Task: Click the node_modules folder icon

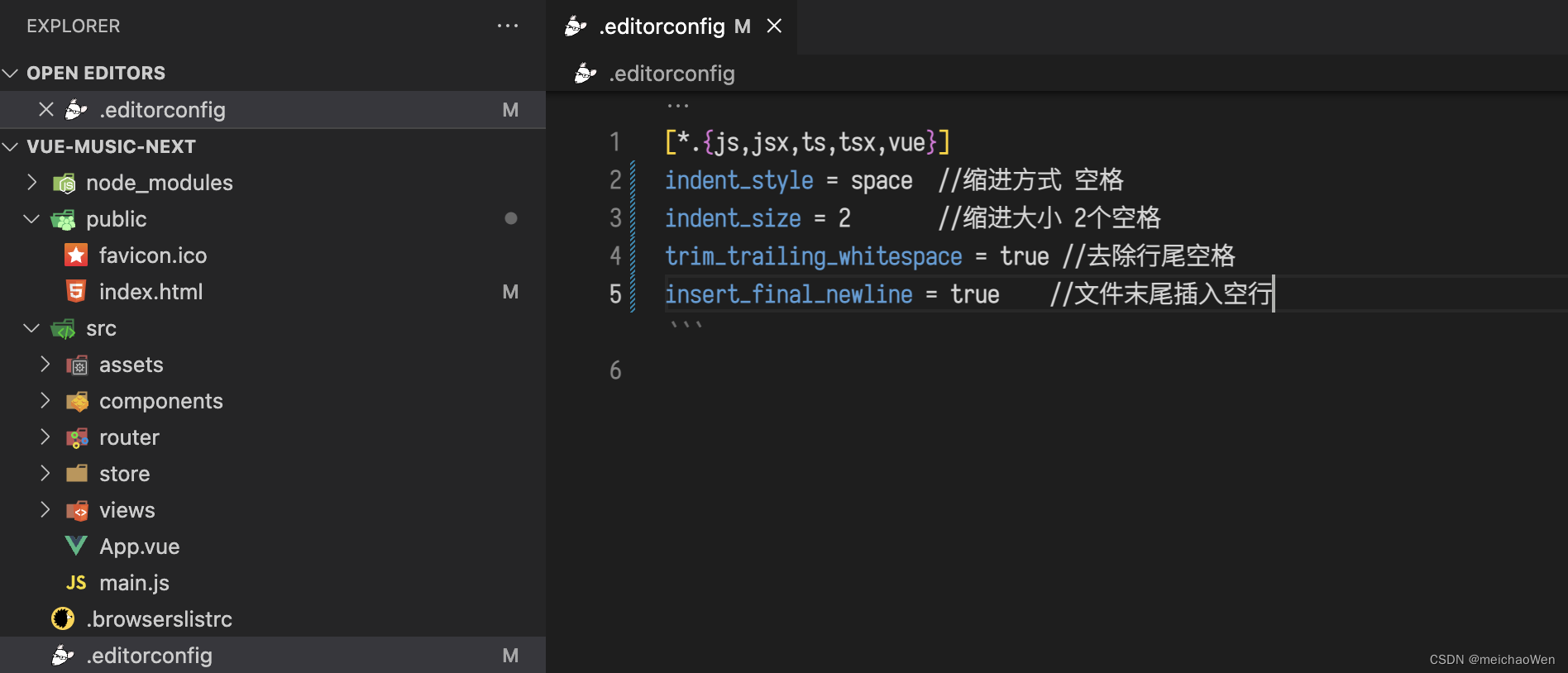Action: [65, 183]
